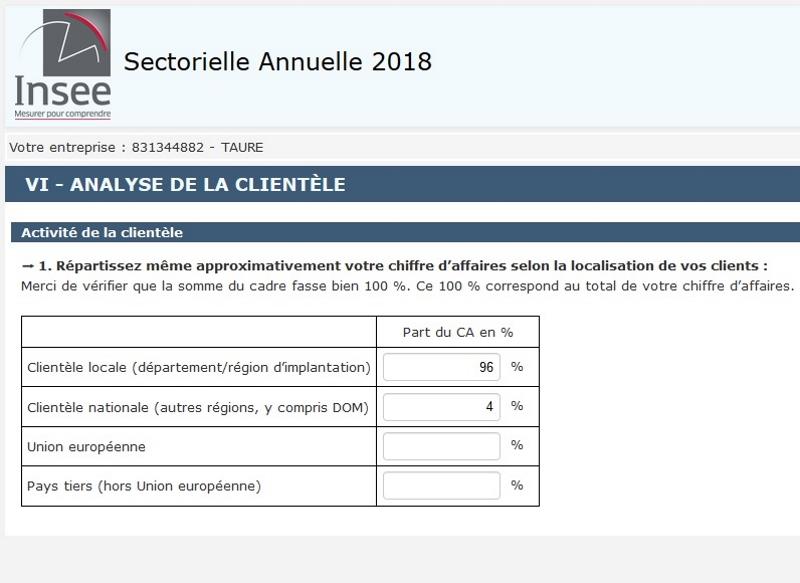This screenshot has height=583, width=800.
Task: Select the Clientèle locale percentage input field
Action: tap(440, 367)
